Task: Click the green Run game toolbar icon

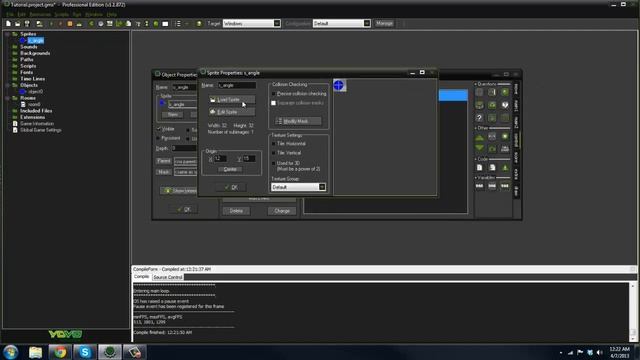Action: pos(51,24)
